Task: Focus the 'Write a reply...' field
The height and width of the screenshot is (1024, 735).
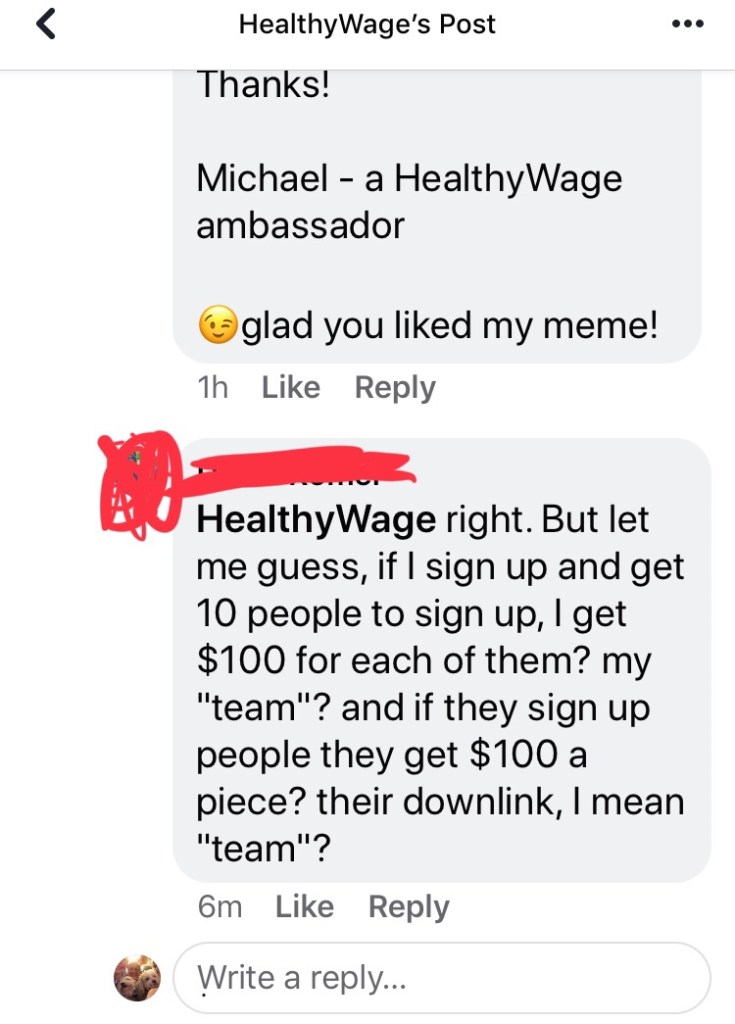Action: pyautogui.click(x=442, y=978)
